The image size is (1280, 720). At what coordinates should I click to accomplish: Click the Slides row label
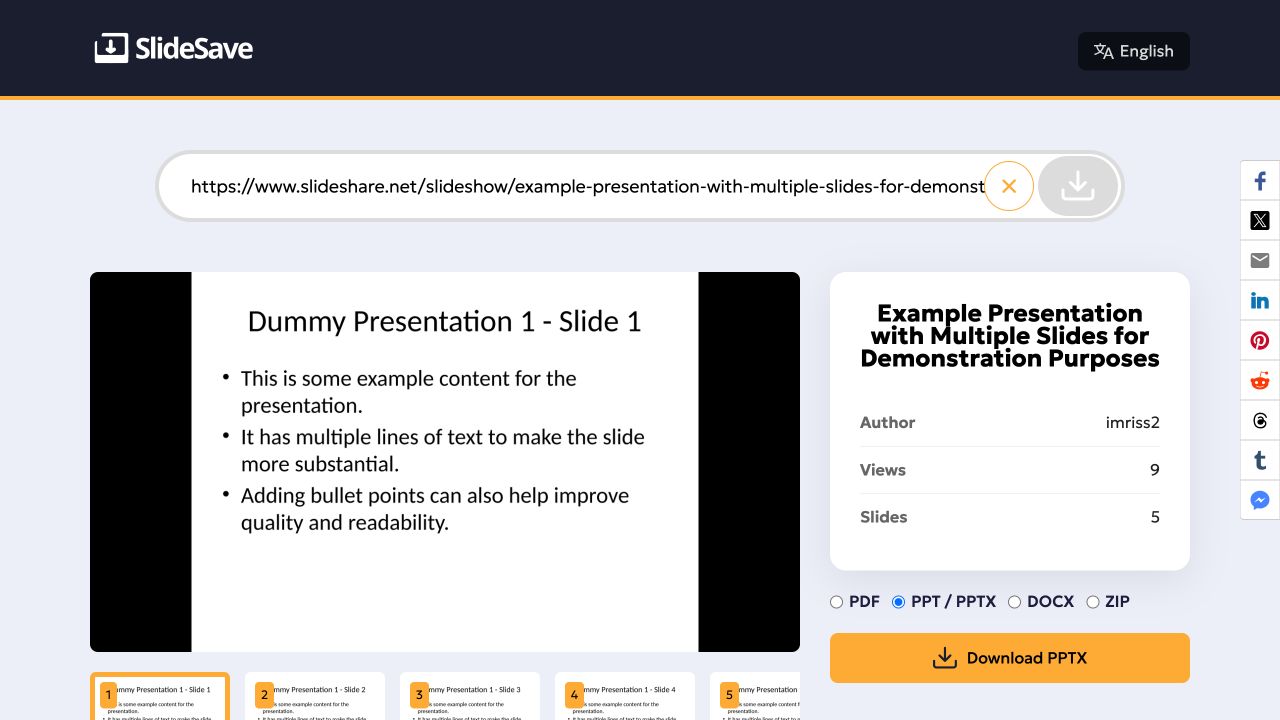click(884, 517)
